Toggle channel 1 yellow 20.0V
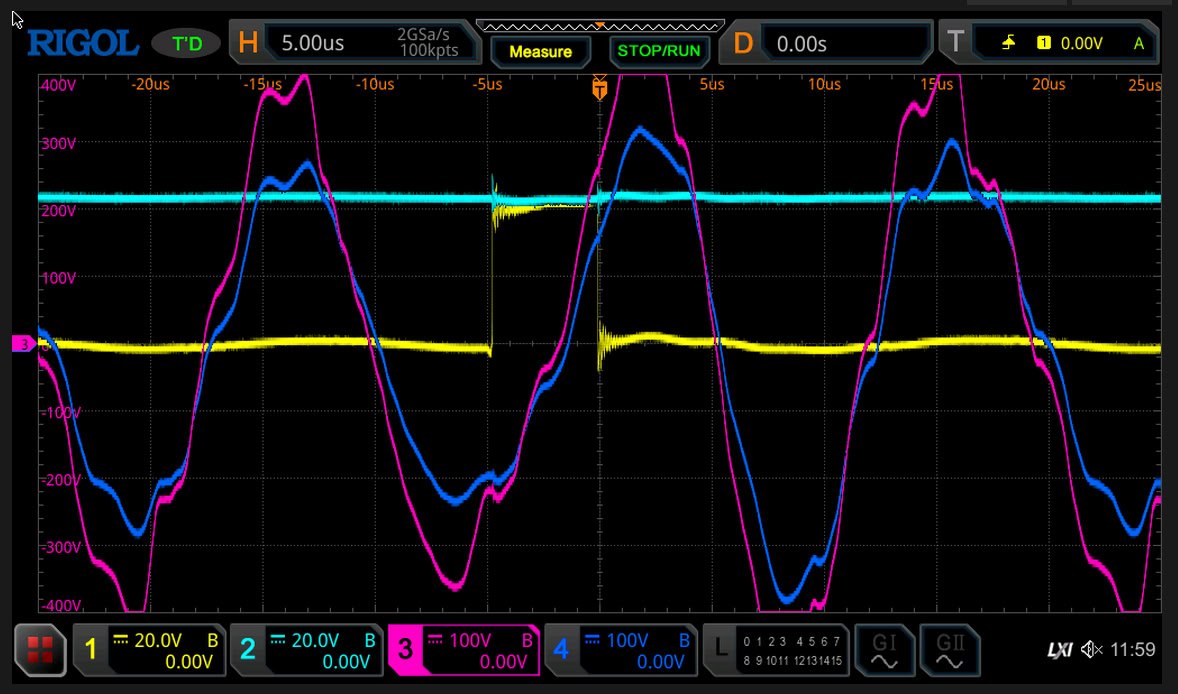 coord(150,649)
